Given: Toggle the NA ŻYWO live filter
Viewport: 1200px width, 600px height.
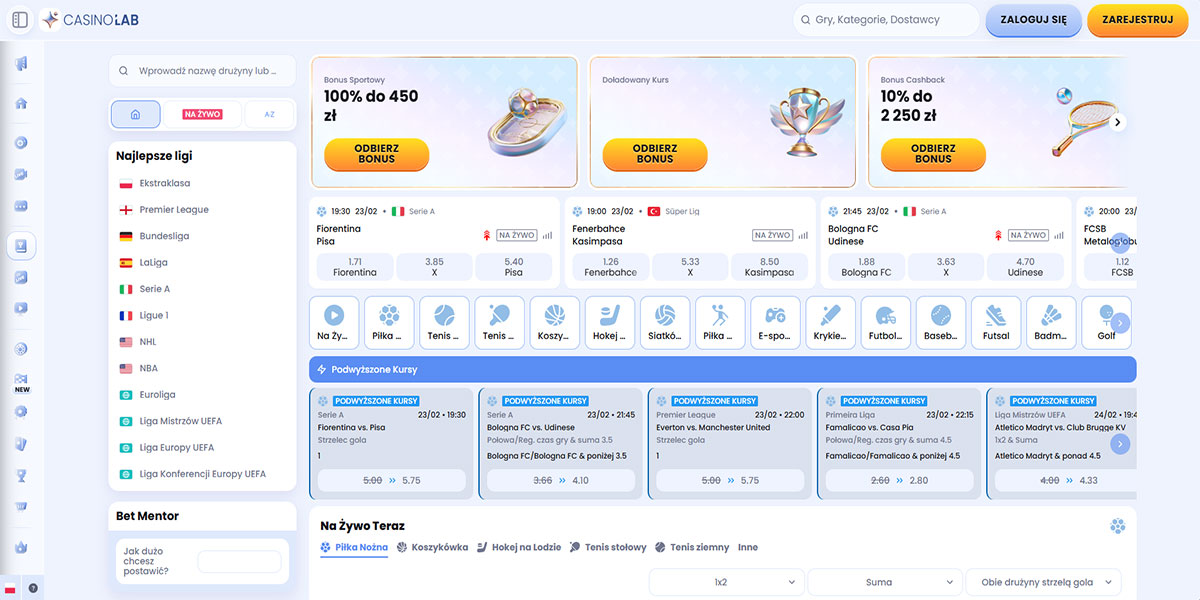Looking at the screenshot, I should 202,114.
